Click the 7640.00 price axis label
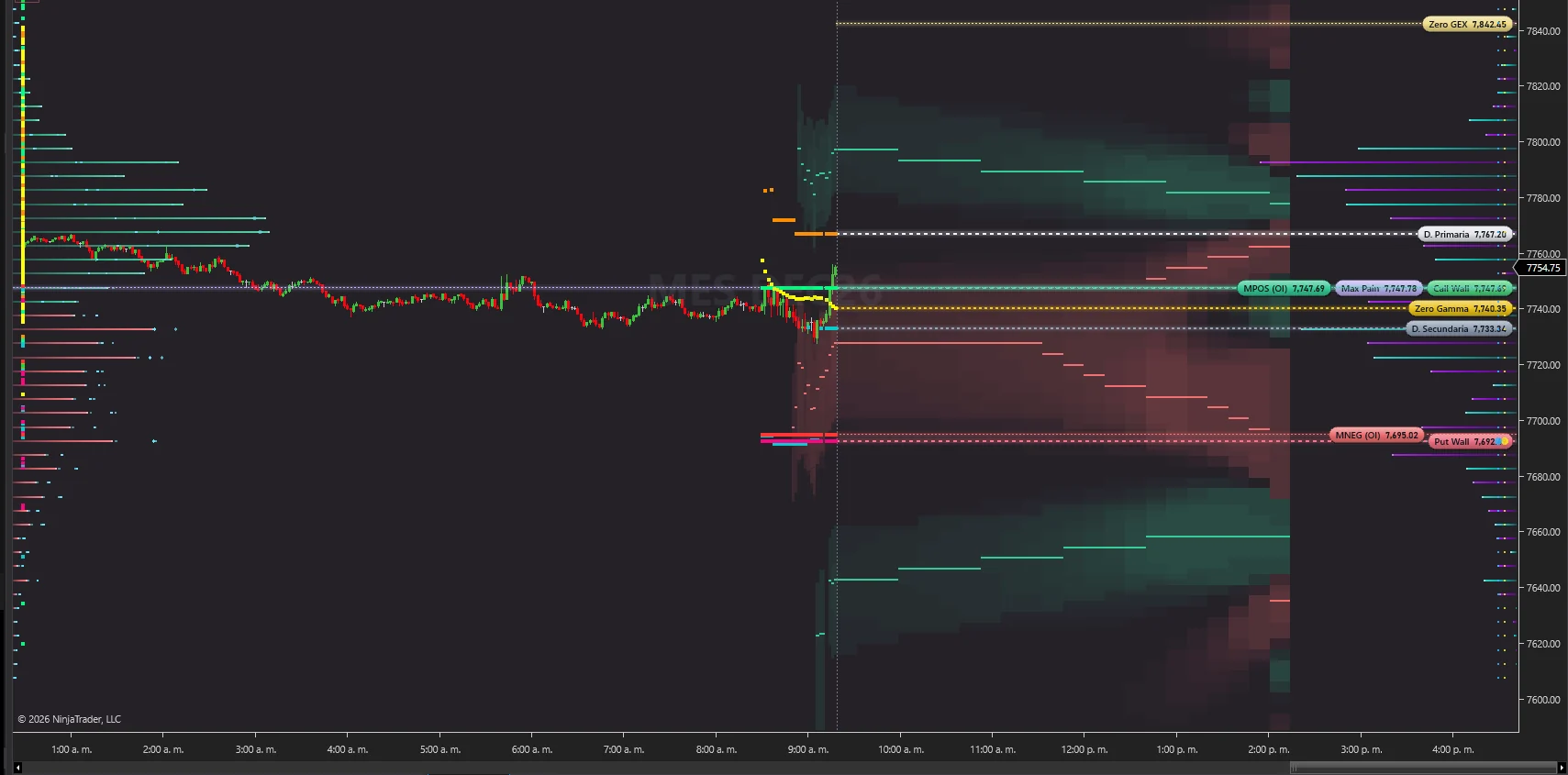 click(x=1542, y=588)
